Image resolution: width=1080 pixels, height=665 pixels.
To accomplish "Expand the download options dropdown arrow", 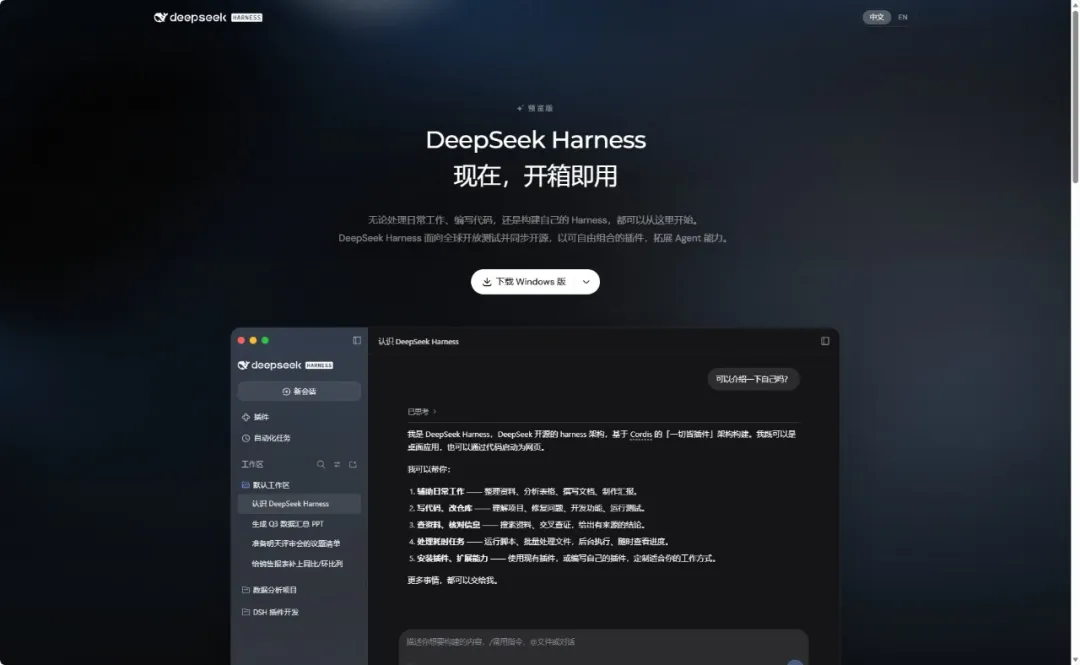I will (x=585, y=282).
